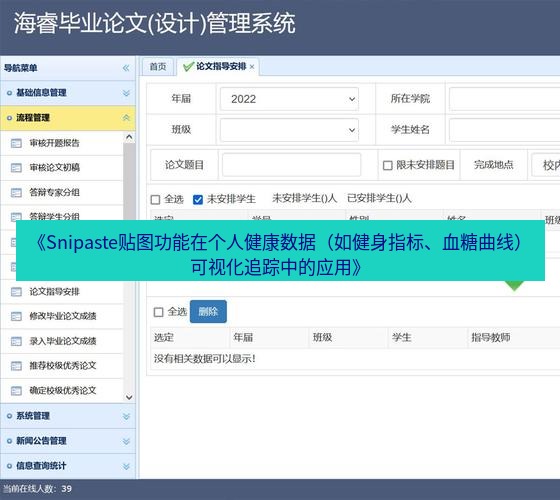
Task: Expand 系统管理 section
Action: [68, 416]
